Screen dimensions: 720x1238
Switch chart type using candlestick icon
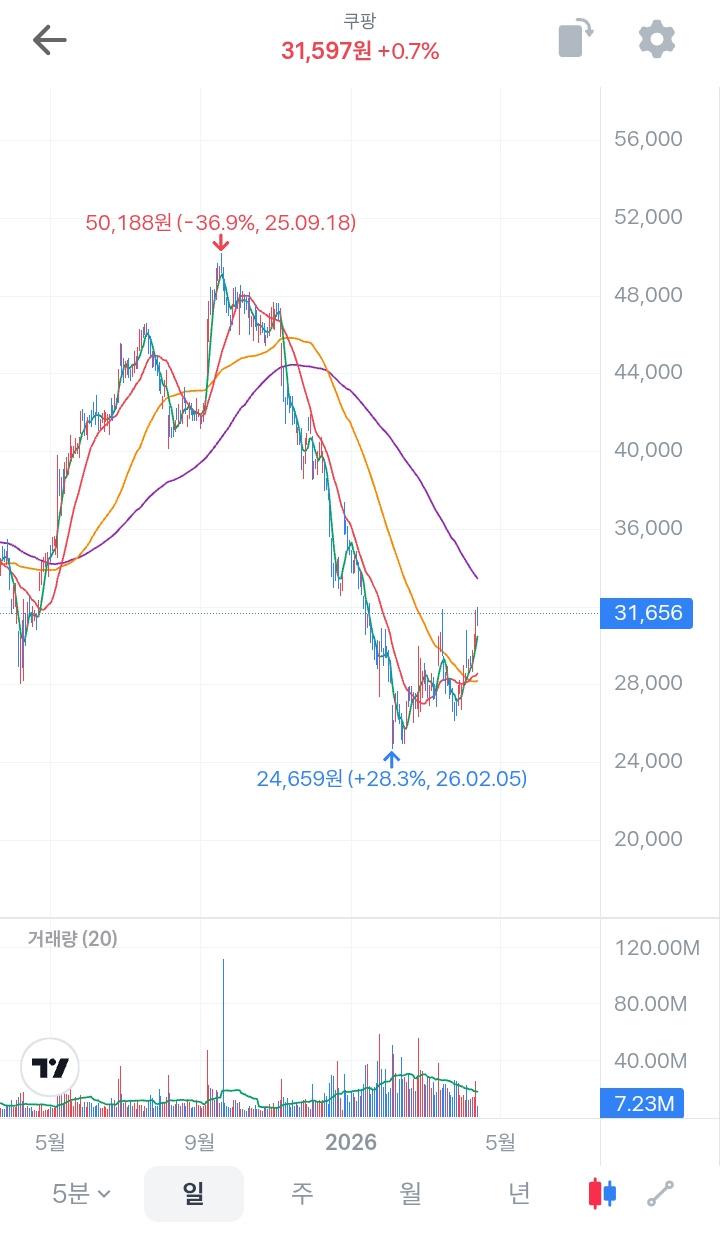[602, 1193]
